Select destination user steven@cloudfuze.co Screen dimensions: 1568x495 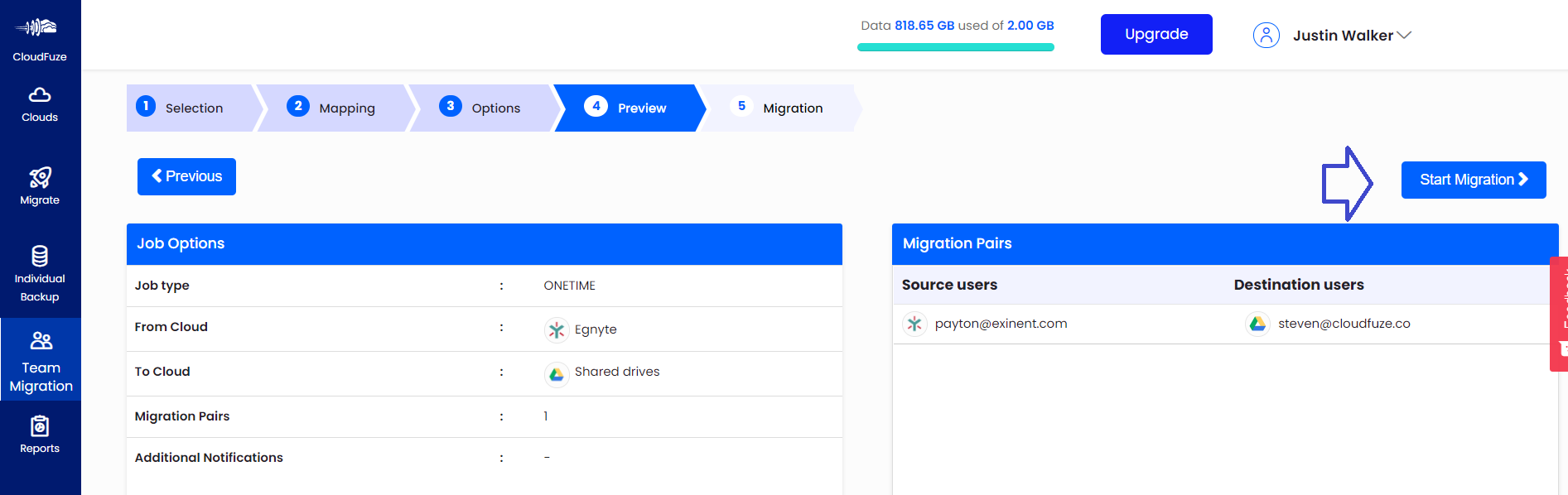click(x=1344, y=324)
